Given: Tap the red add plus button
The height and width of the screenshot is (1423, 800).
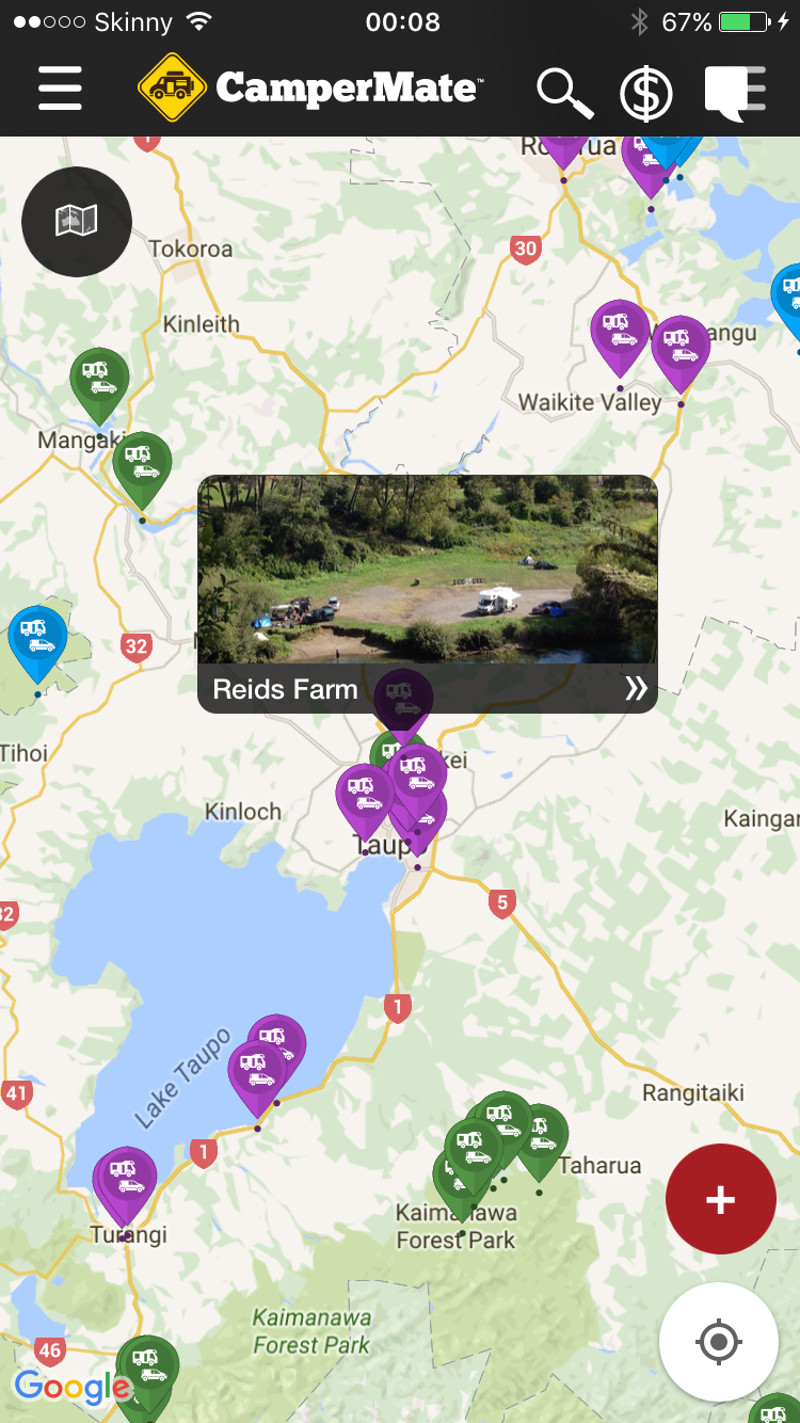Looking at the screenshot, I should pyautogui.click(x=720, y=1199).
